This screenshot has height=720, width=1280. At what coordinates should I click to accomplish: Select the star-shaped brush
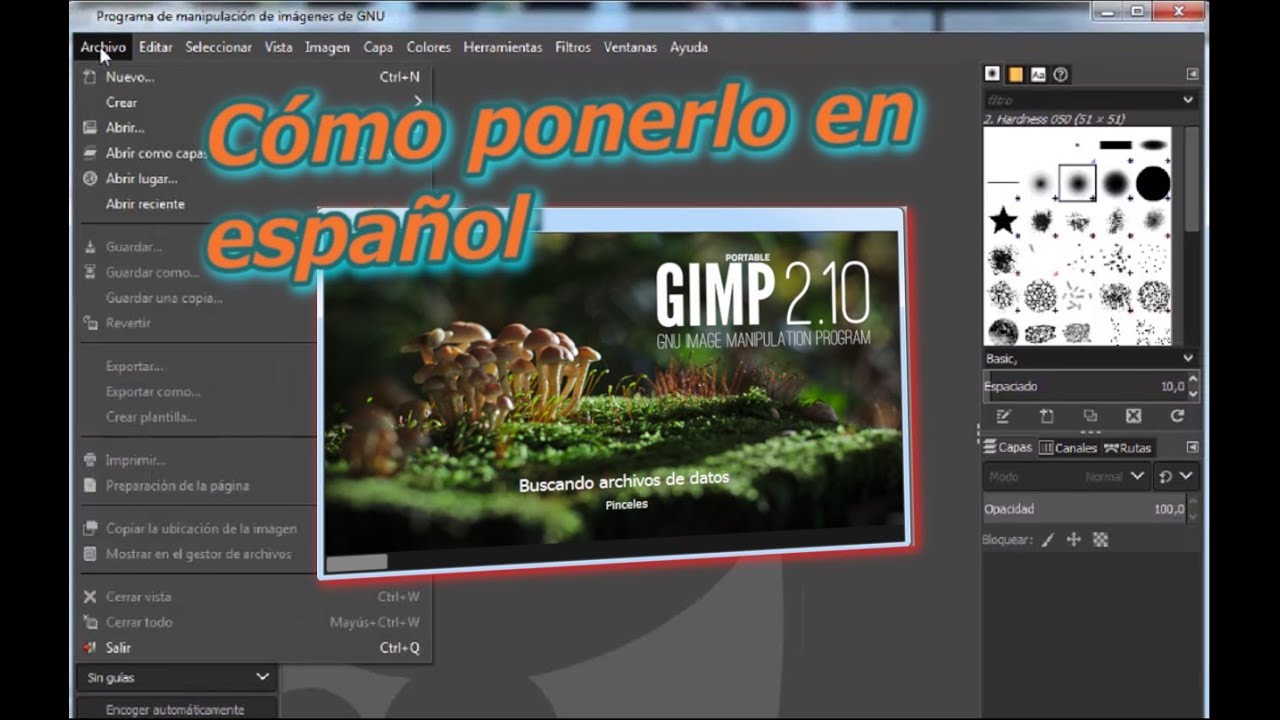1003,220
